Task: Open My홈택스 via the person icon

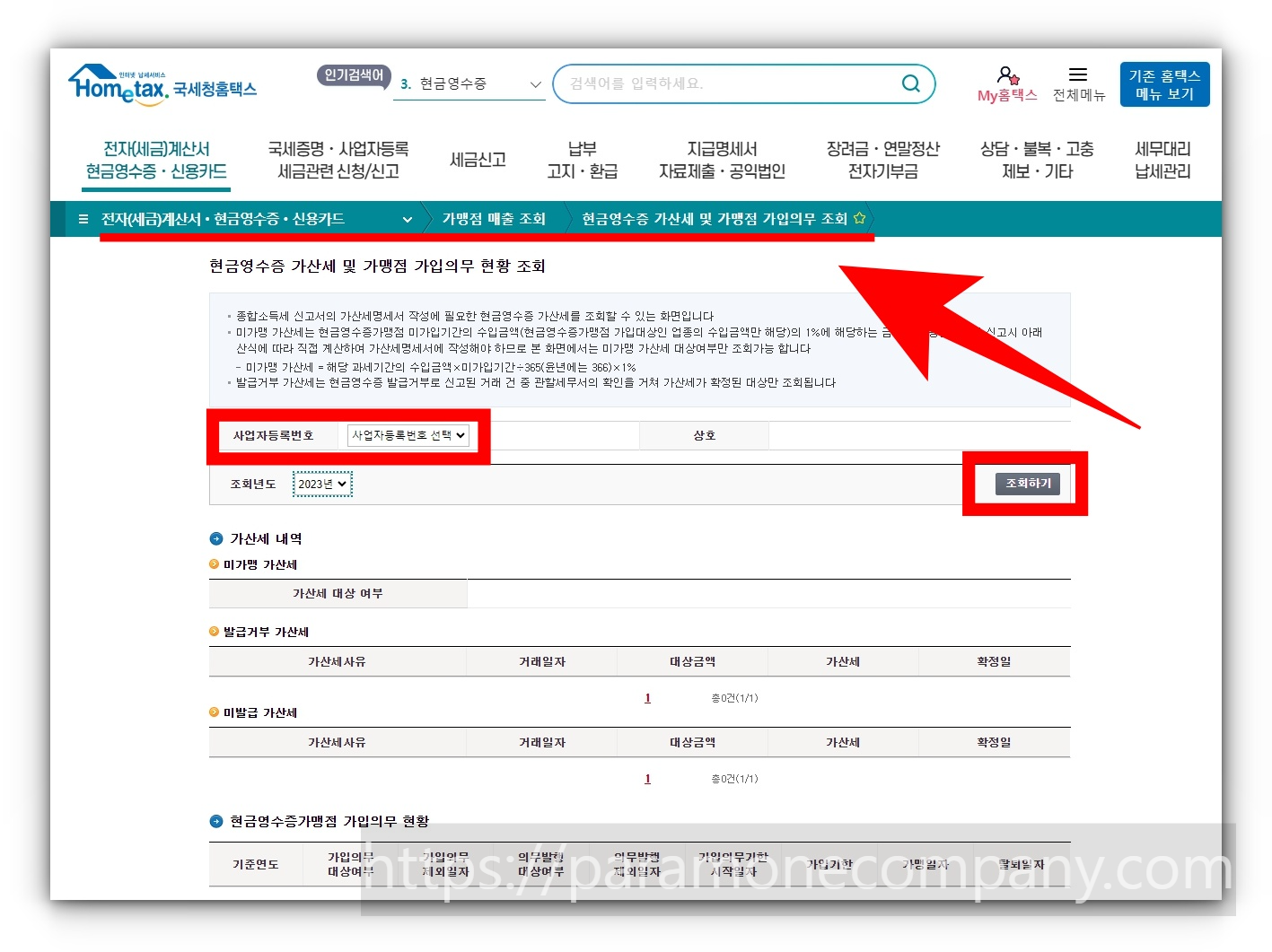Action: pos(1006,74)
